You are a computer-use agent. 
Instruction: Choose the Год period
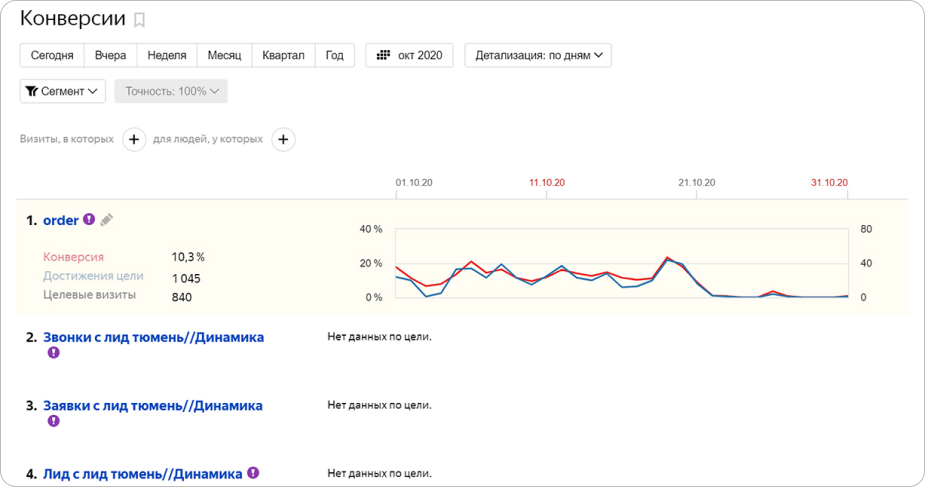click(x=335, y=55)
